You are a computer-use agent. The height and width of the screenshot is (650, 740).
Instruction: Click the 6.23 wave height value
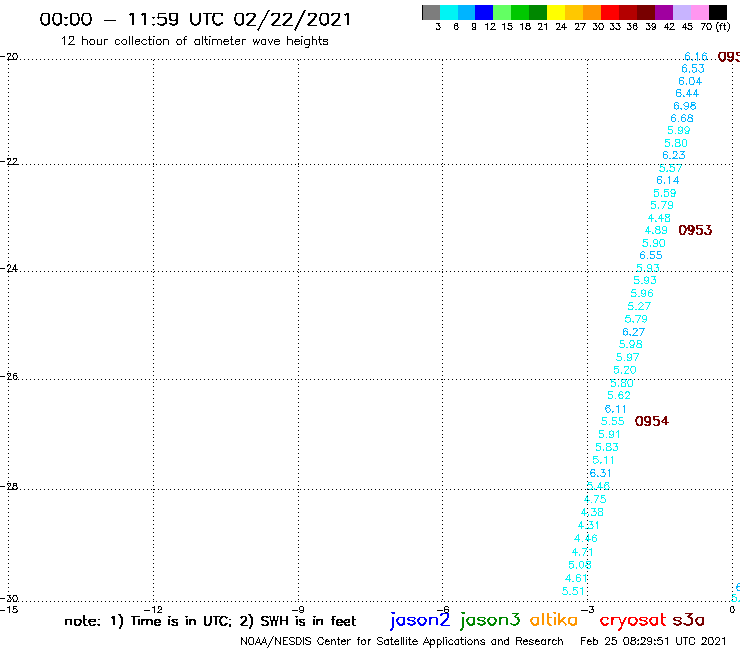click(673, 156)
